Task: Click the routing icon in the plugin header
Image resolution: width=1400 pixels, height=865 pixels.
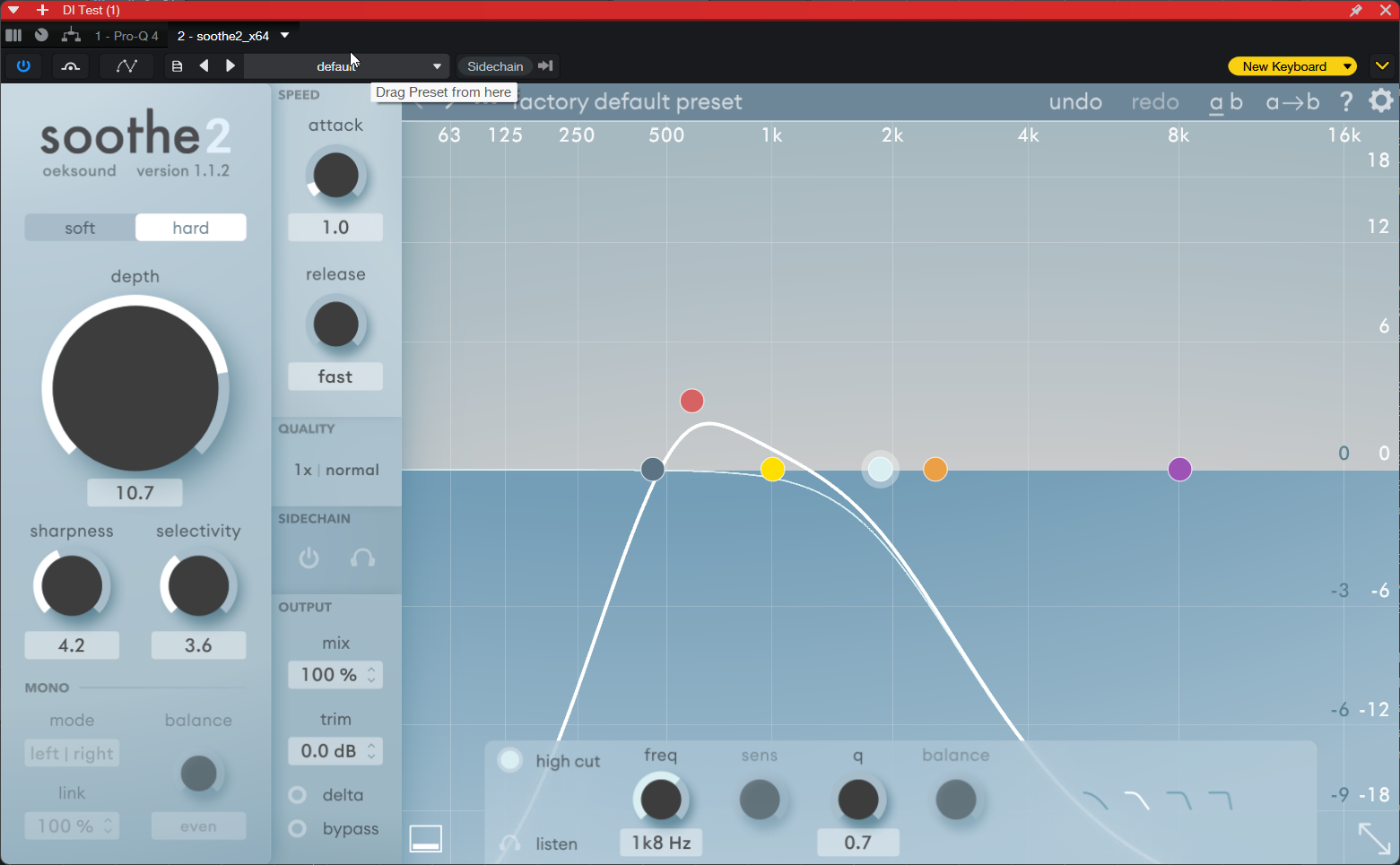Action: pos(71,36)
